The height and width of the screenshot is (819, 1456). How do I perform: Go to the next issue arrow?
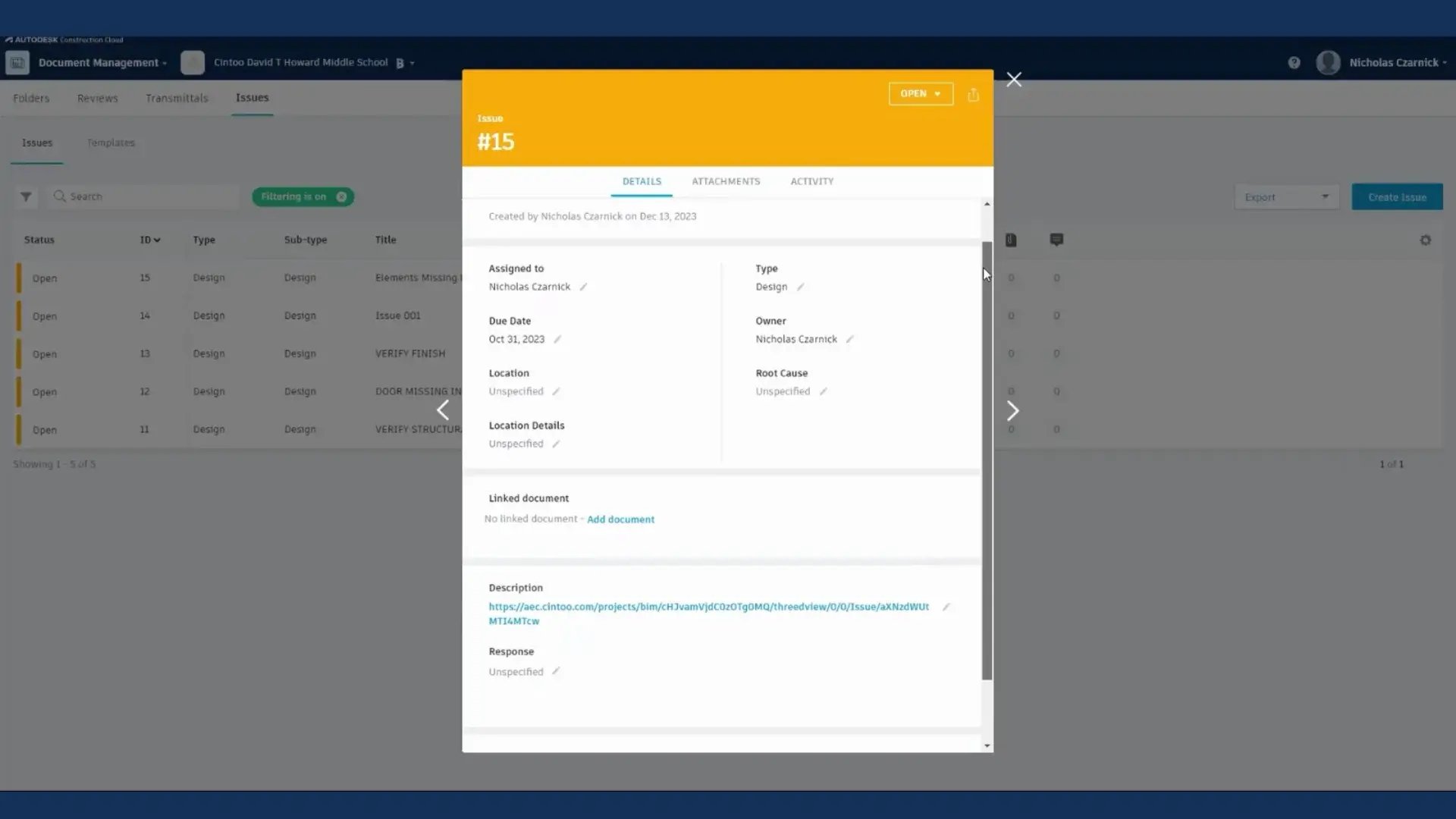pyautogui.click(x=1012, y=411)
